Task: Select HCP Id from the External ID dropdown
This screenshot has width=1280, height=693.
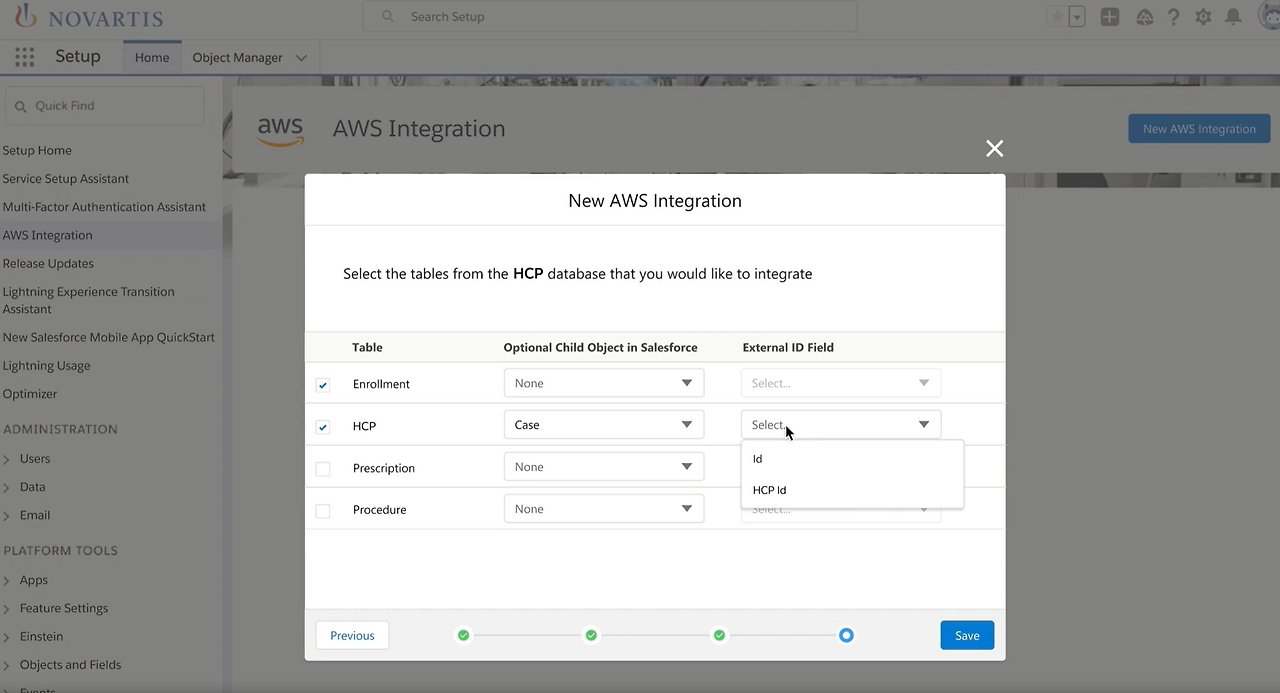Action: [769, 490]
